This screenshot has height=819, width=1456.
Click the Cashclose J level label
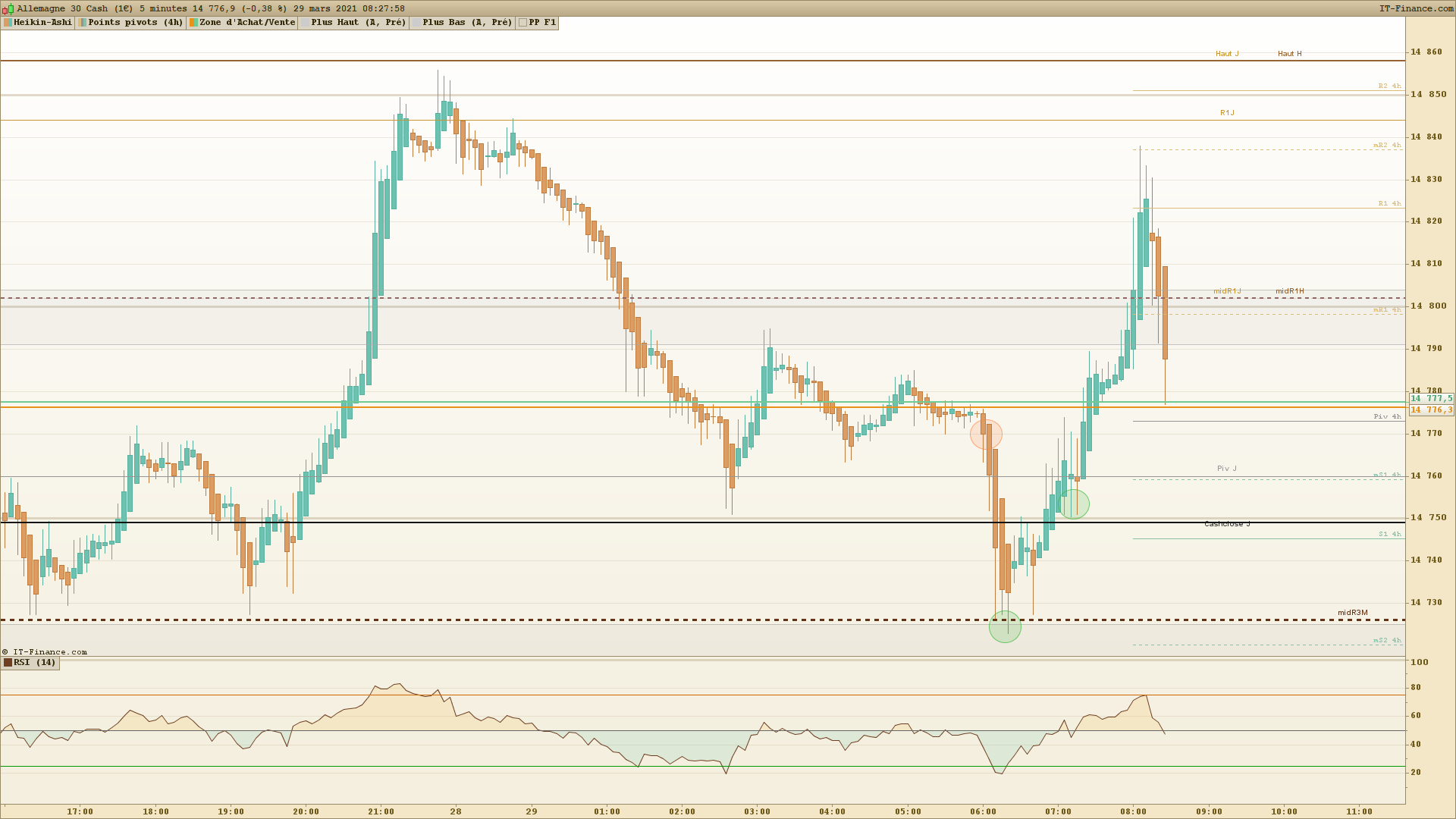click(x=1226, y=524)
